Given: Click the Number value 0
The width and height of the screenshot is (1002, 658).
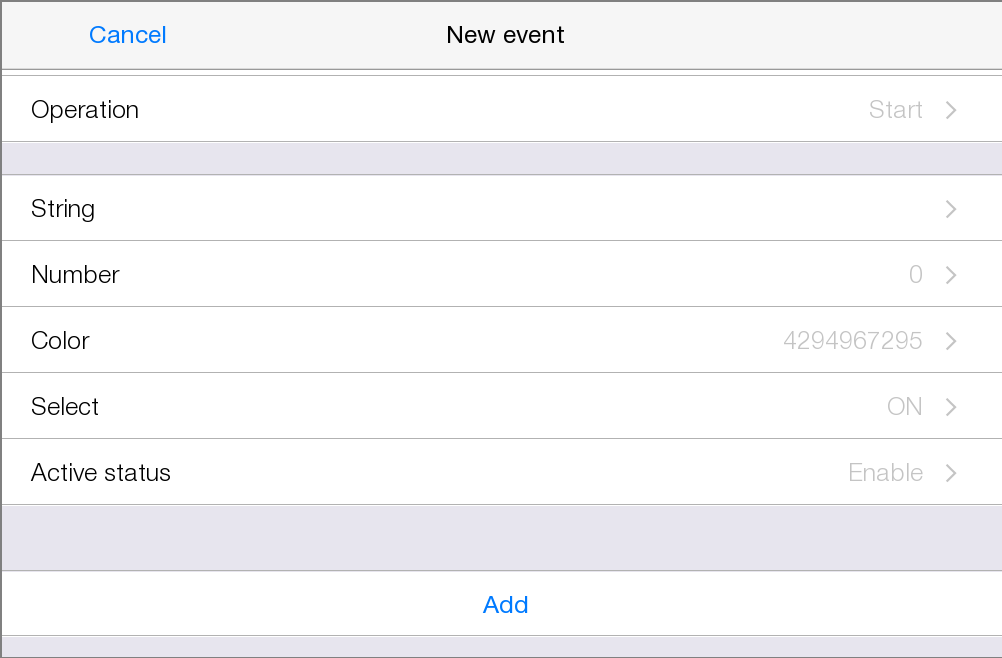Looking at the screenshot, I should click(x=915, y=275).
